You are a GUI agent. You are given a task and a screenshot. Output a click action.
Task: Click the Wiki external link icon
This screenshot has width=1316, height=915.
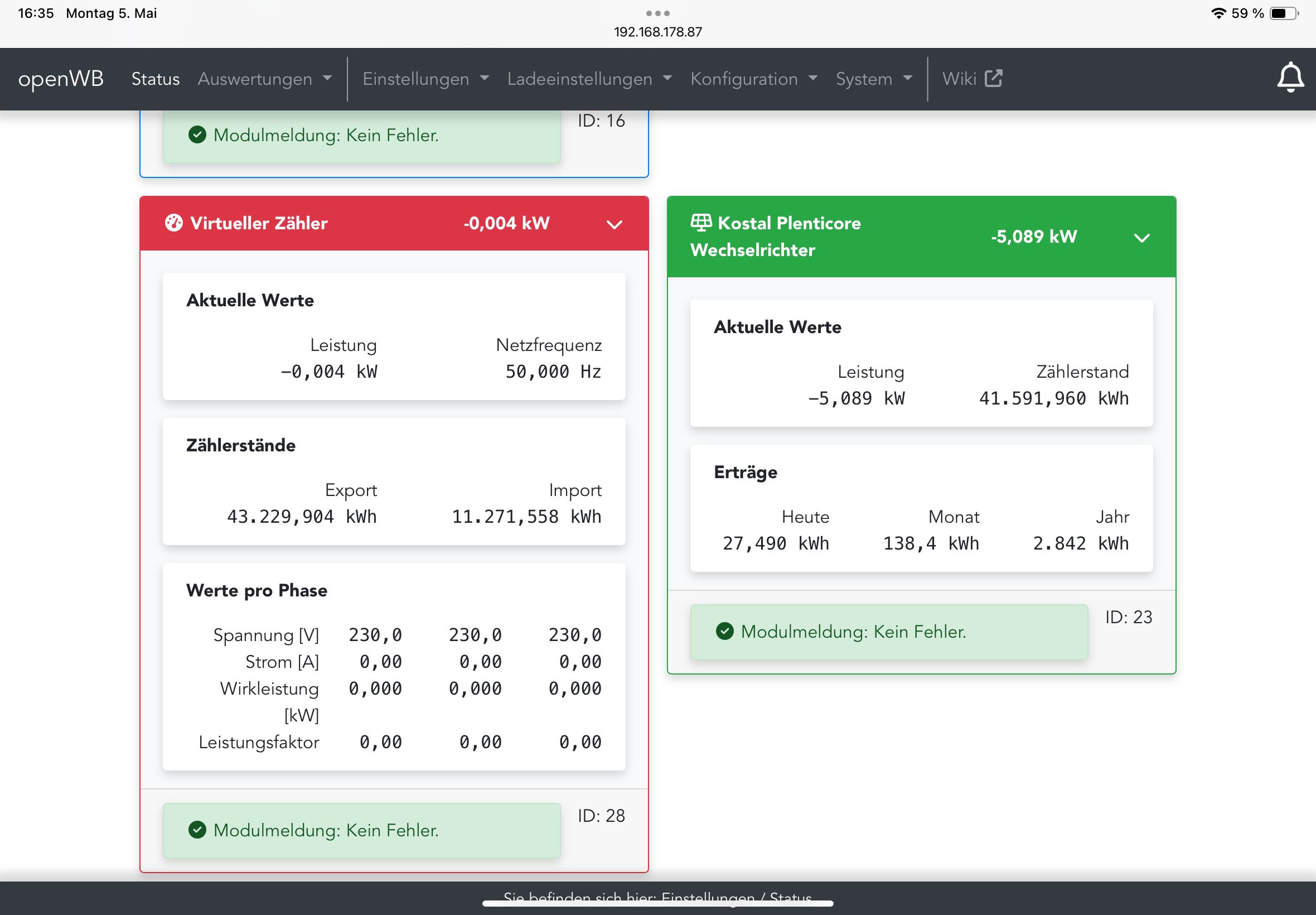(994, 79)
